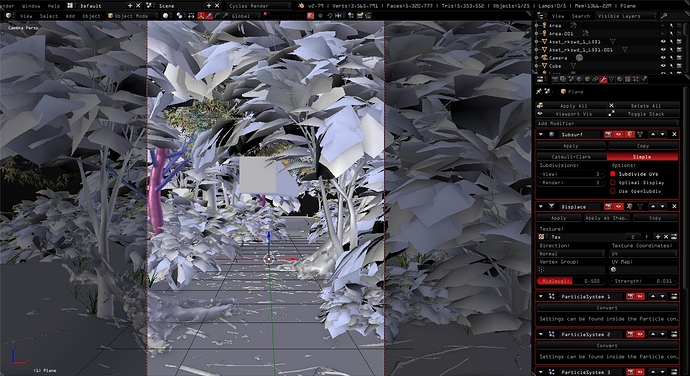Image resolution: width=690 pixels, height=376 pixels.
Task: Click the viewport shading sphere icon
Action: pos(165,16)
